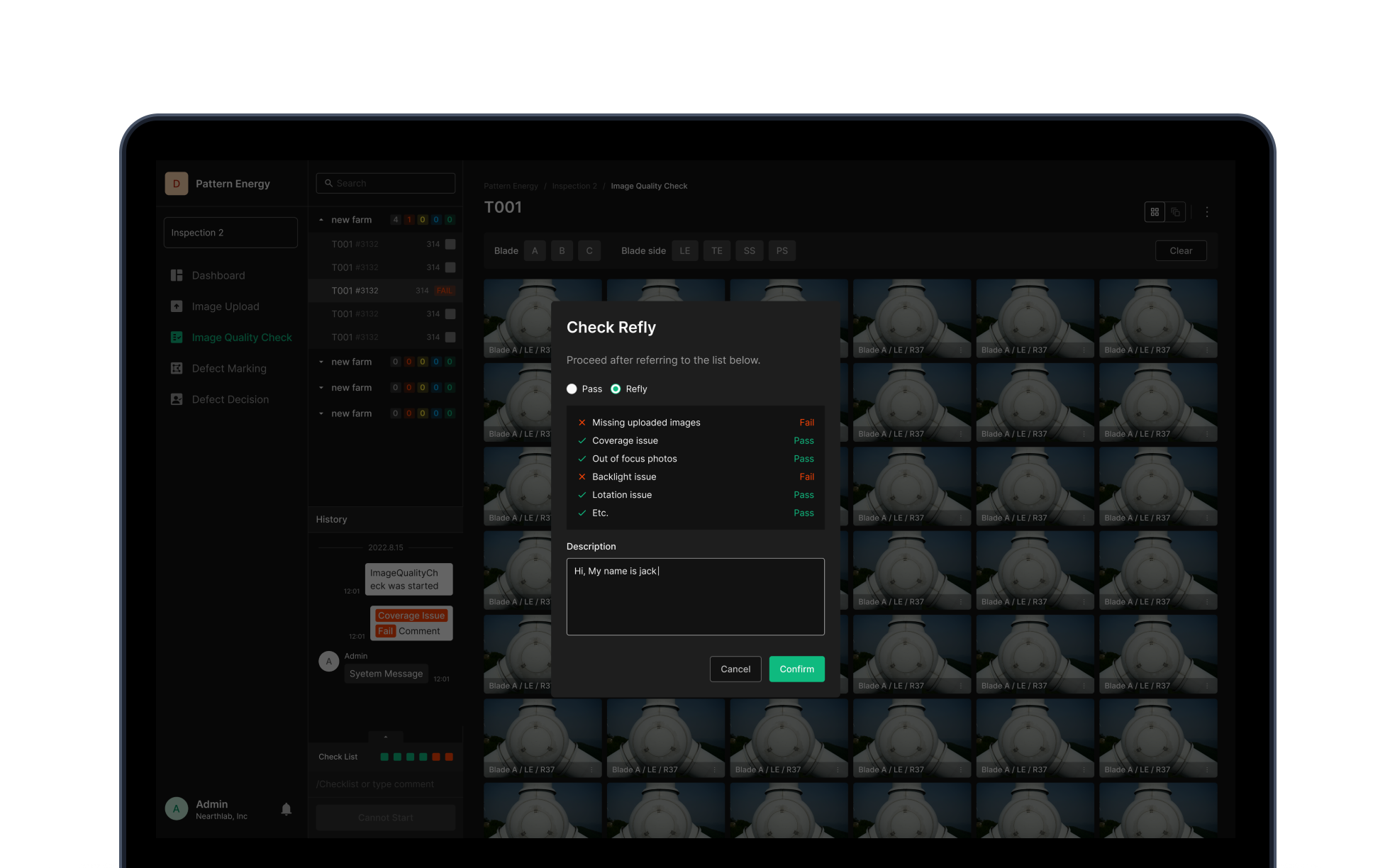Select the Refly radio button
This screenshot has height=868, width=1390.
[x=616, y=389]
